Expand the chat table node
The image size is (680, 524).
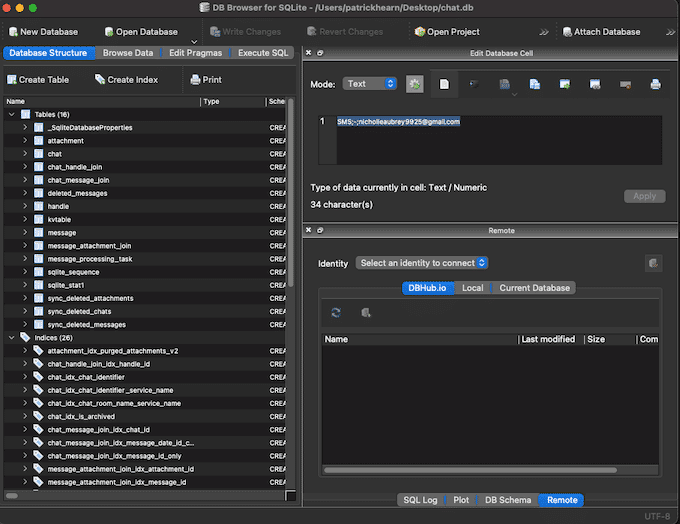point(25,154)
